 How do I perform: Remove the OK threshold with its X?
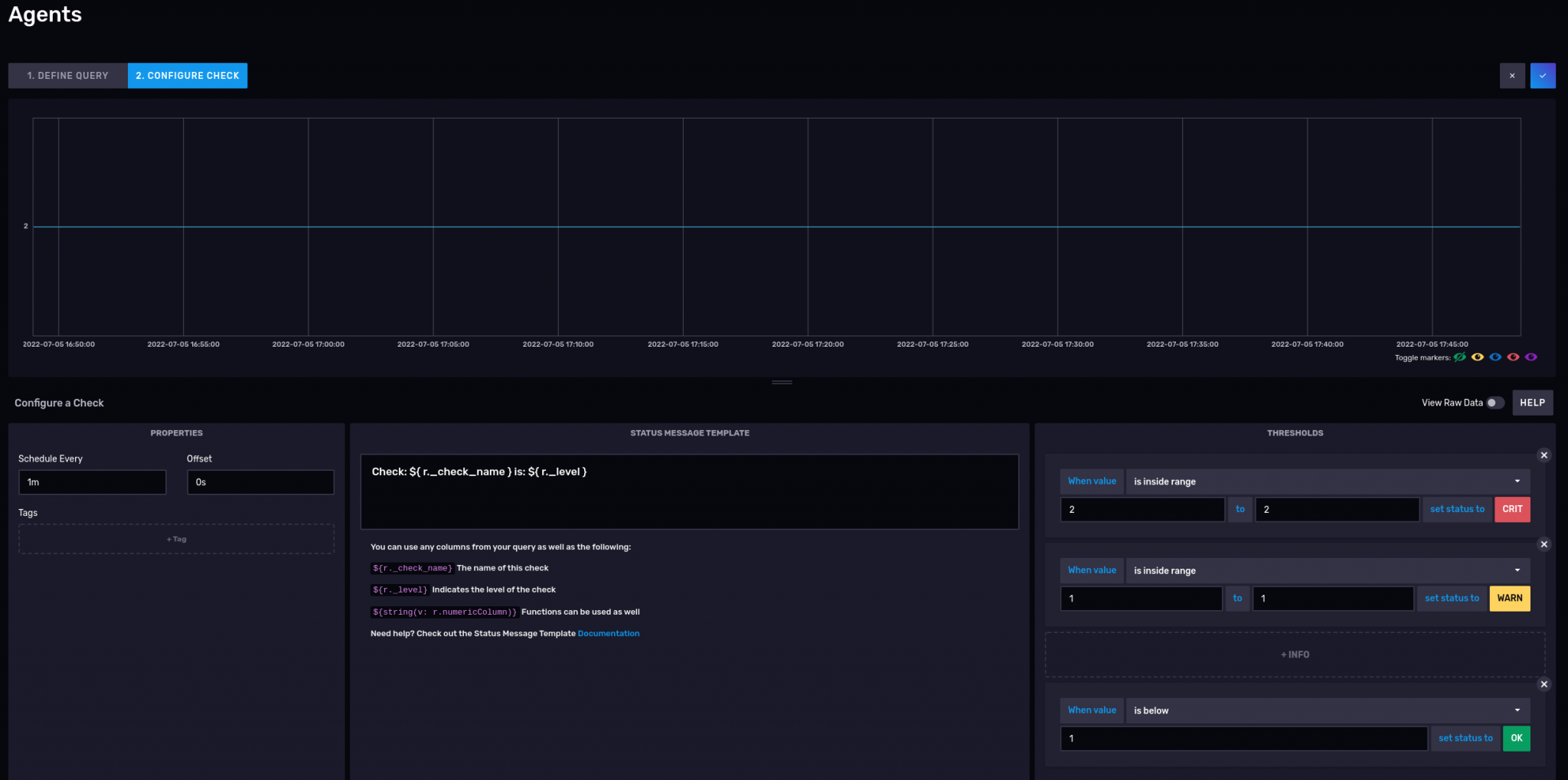point(1544,684)
